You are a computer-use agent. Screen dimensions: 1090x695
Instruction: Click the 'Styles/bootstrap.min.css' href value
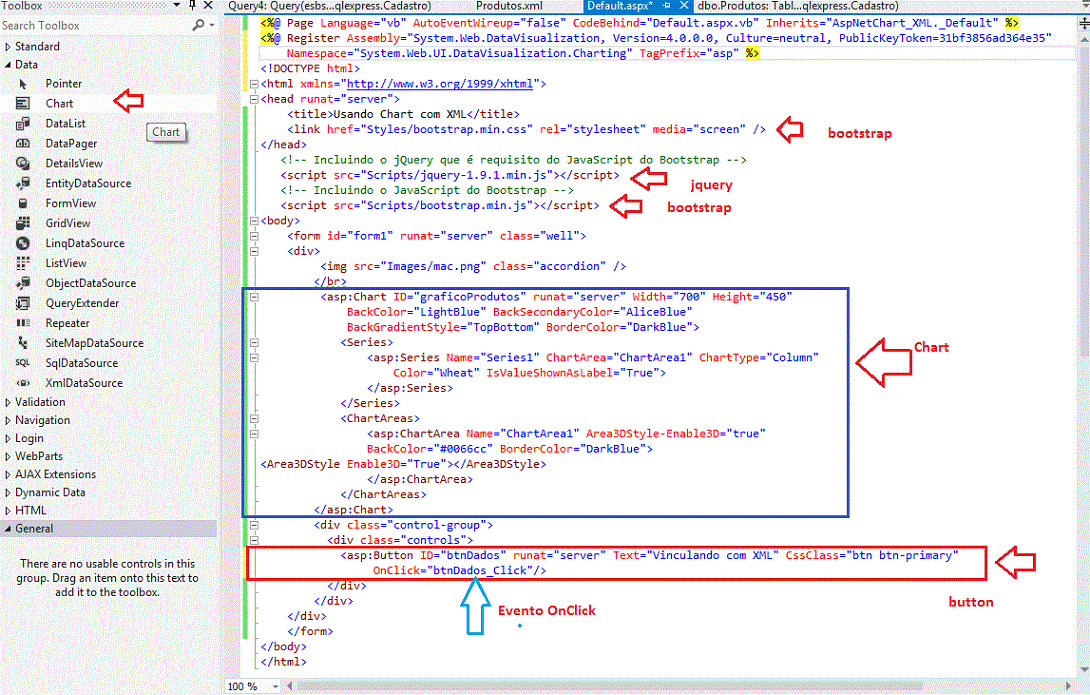point(446,129)
